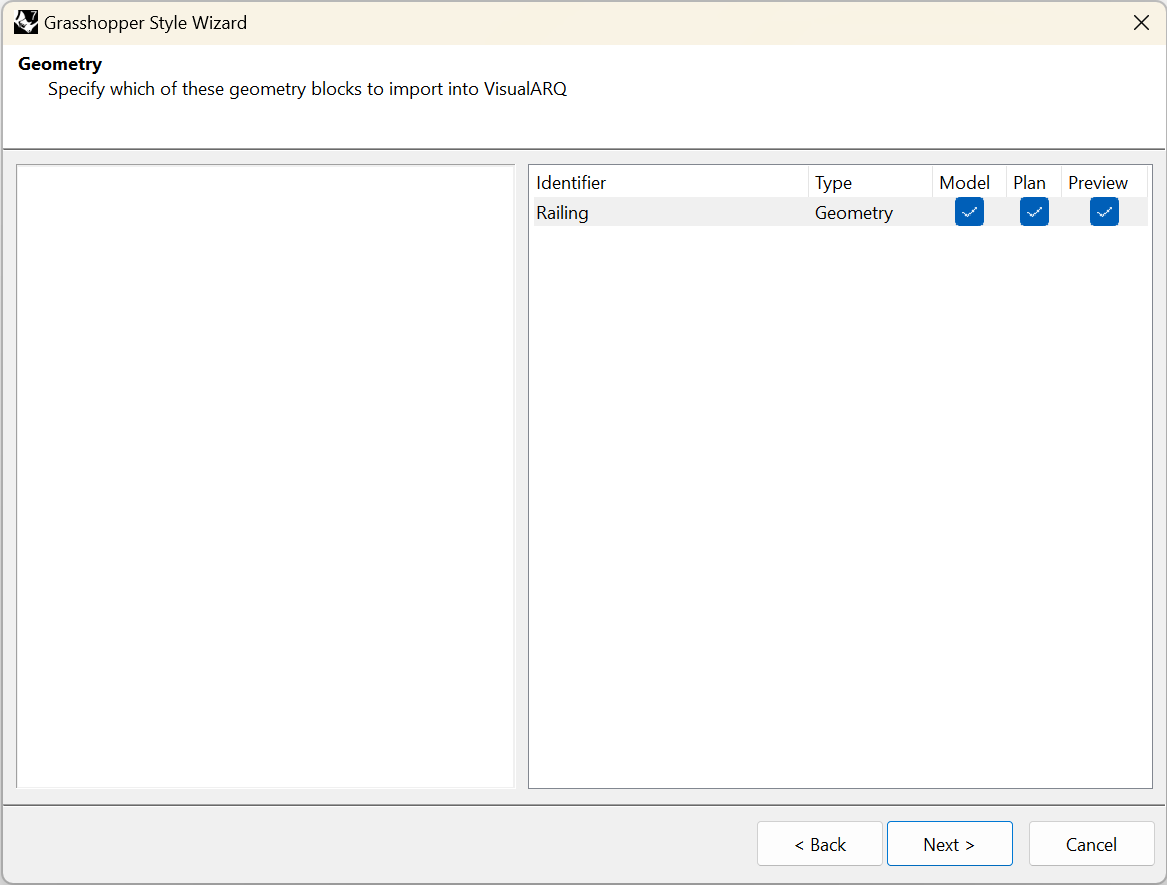Close the Grasshopper Style Wizard window
The width and height of the screenshot is (1167, 885).
point(1141,22)
